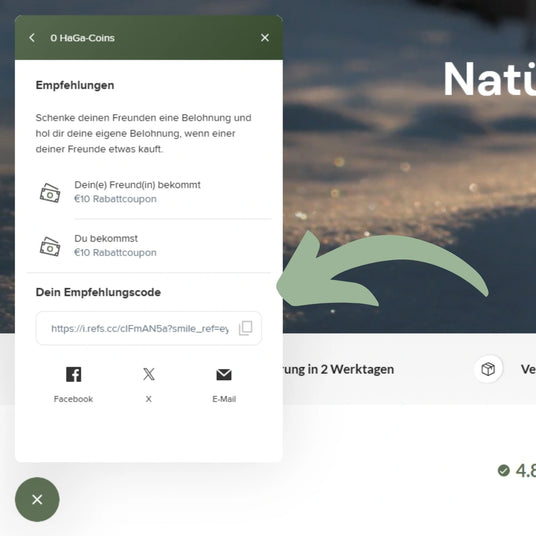
Task: Click the cash icon beside friend's reward
Action: (50, 193)
